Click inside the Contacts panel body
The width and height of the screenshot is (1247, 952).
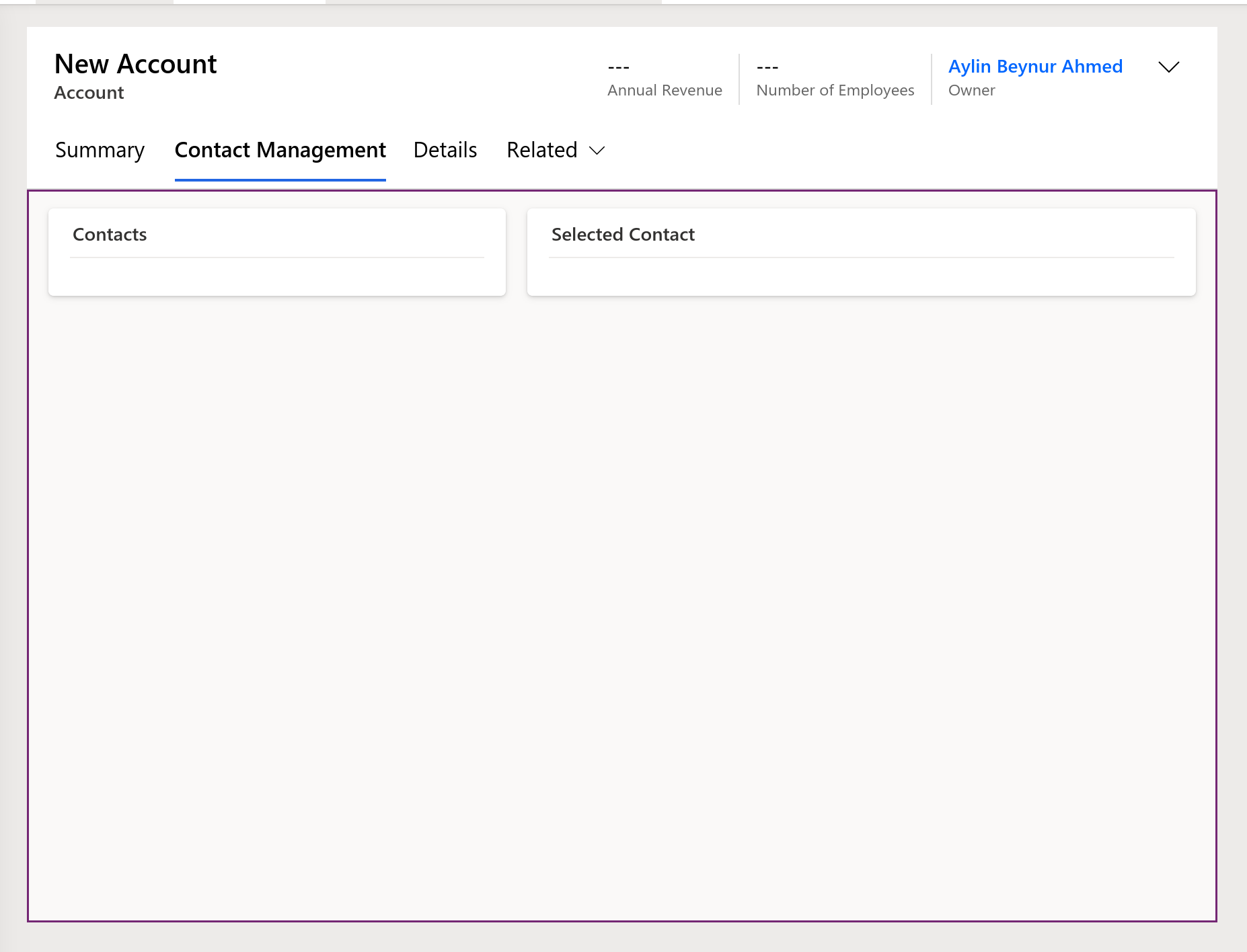276,276
